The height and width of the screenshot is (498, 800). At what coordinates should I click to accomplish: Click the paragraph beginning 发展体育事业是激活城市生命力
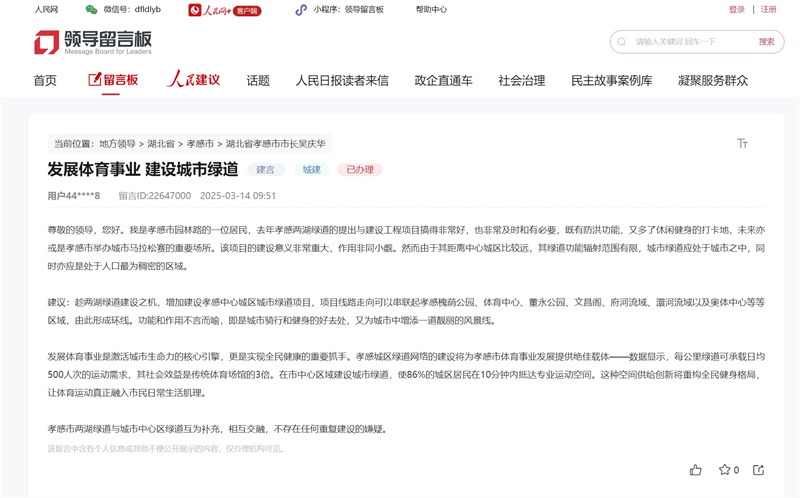click(x=406, y=375)
